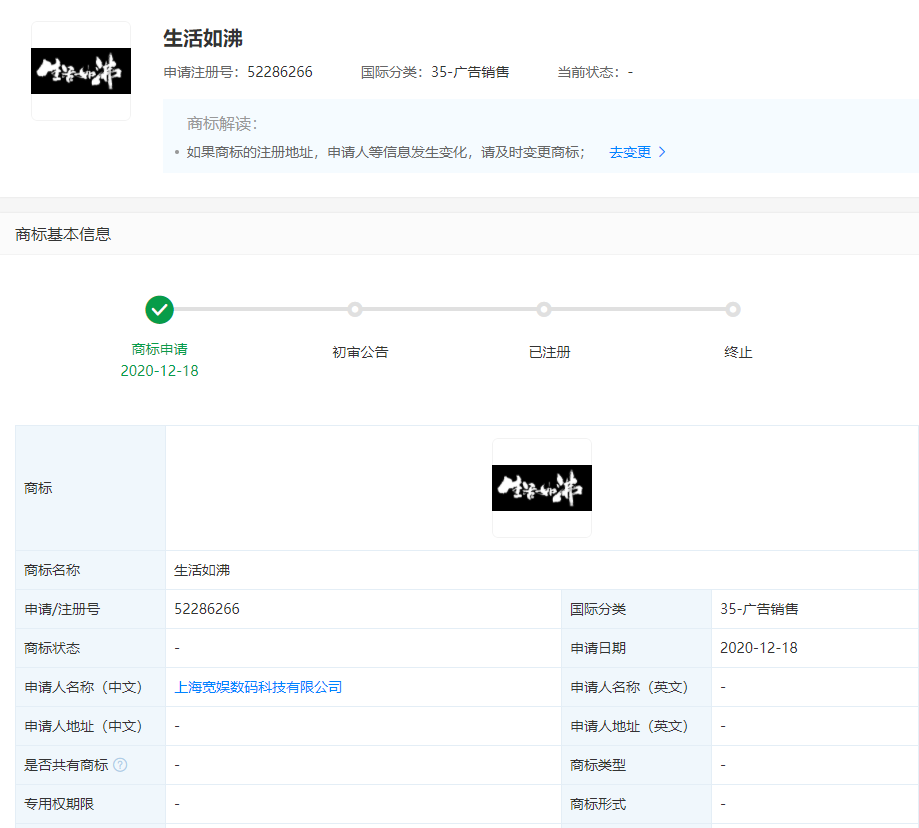This screenshot has height=828, width=919.
Task: Click the trademark image in 商标 table row
Action: click(541, 488)
